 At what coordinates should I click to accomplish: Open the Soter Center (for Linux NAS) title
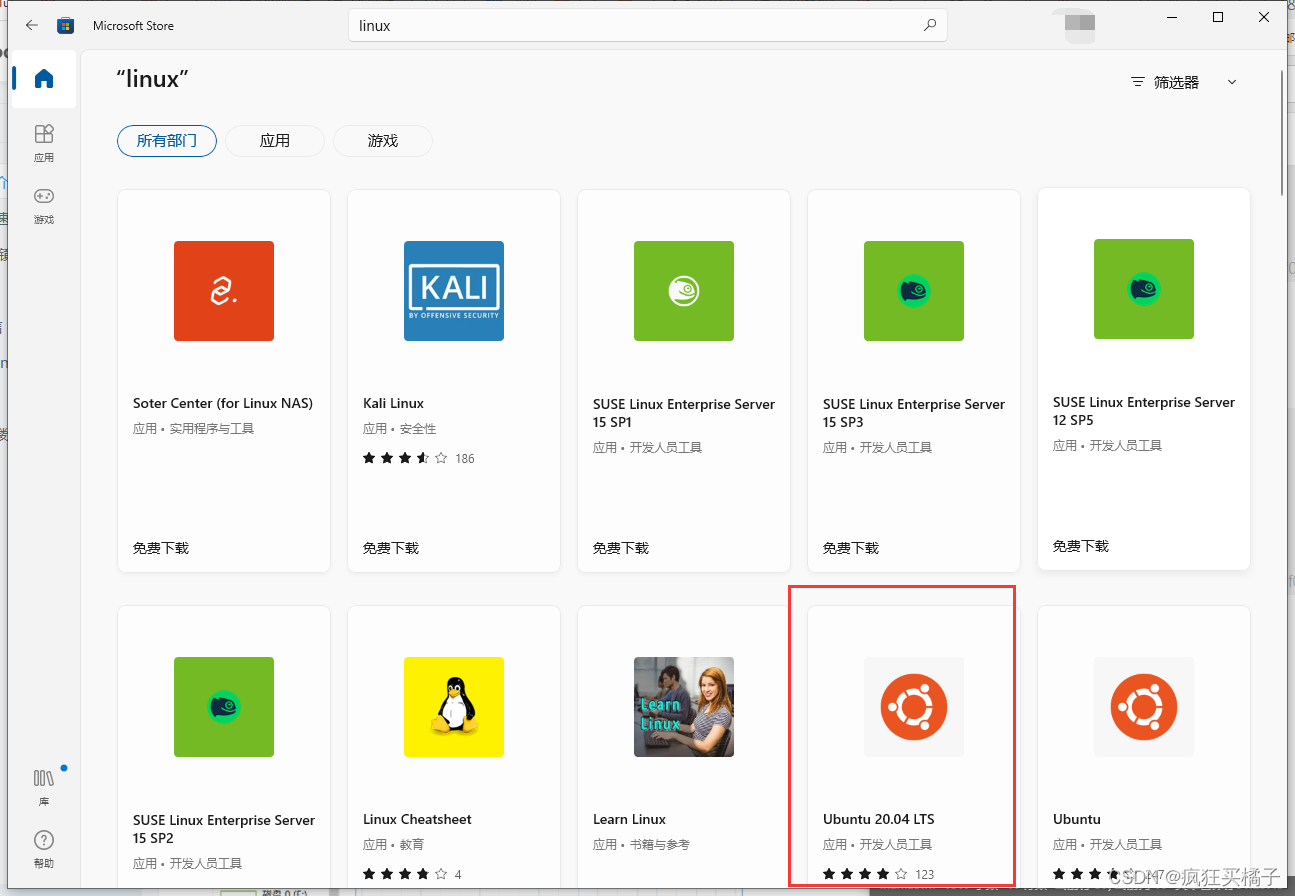pyautogui.click(x=223, y=403)
